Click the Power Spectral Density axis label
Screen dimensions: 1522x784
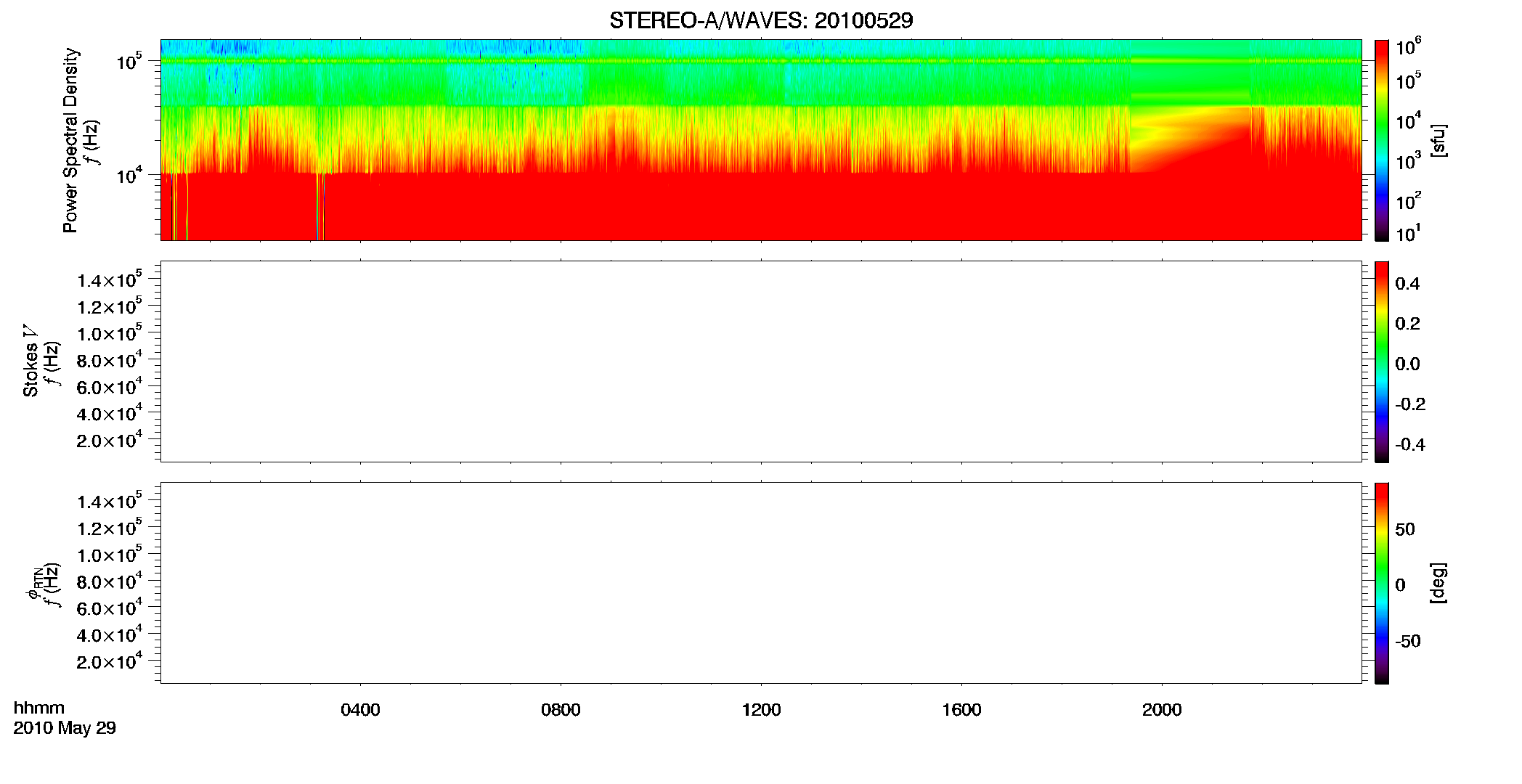[70, 140]
